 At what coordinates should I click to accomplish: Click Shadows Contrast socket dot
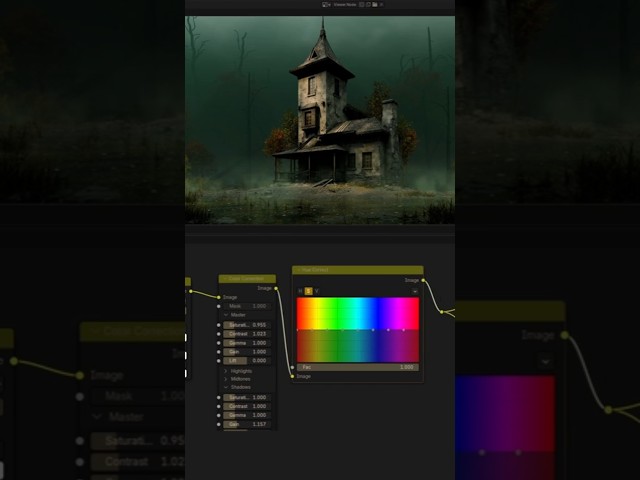(219, 407)
